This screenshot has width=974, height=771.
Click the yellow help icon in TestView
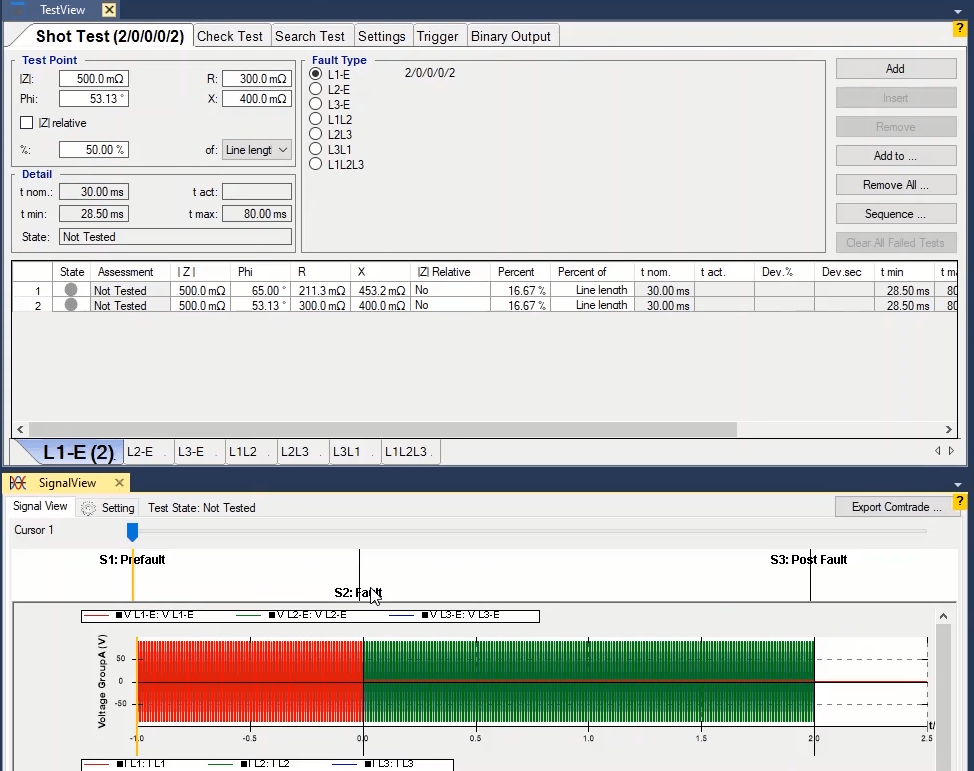[x=960, y=29]
